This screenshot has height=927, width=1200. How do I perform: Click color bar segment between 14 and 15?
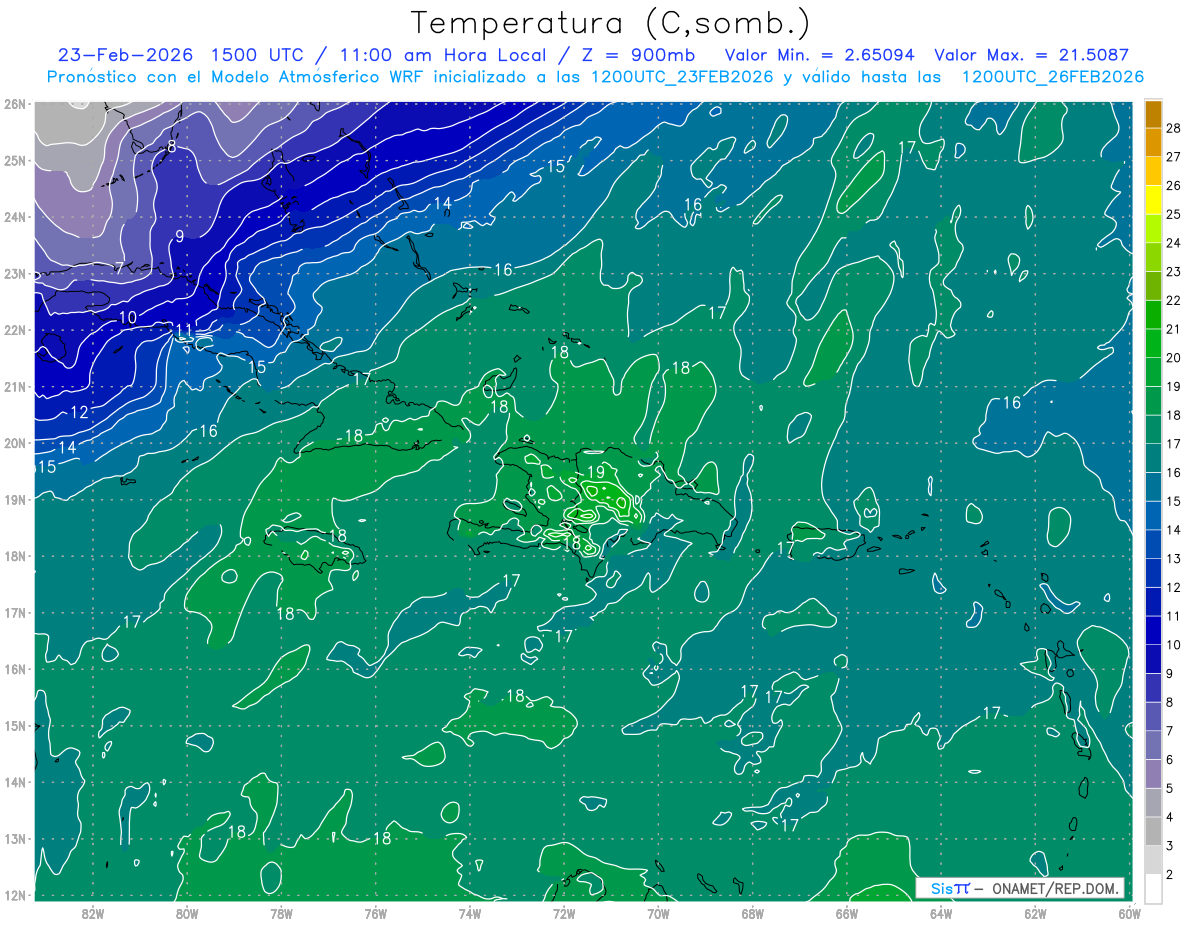1153,515
